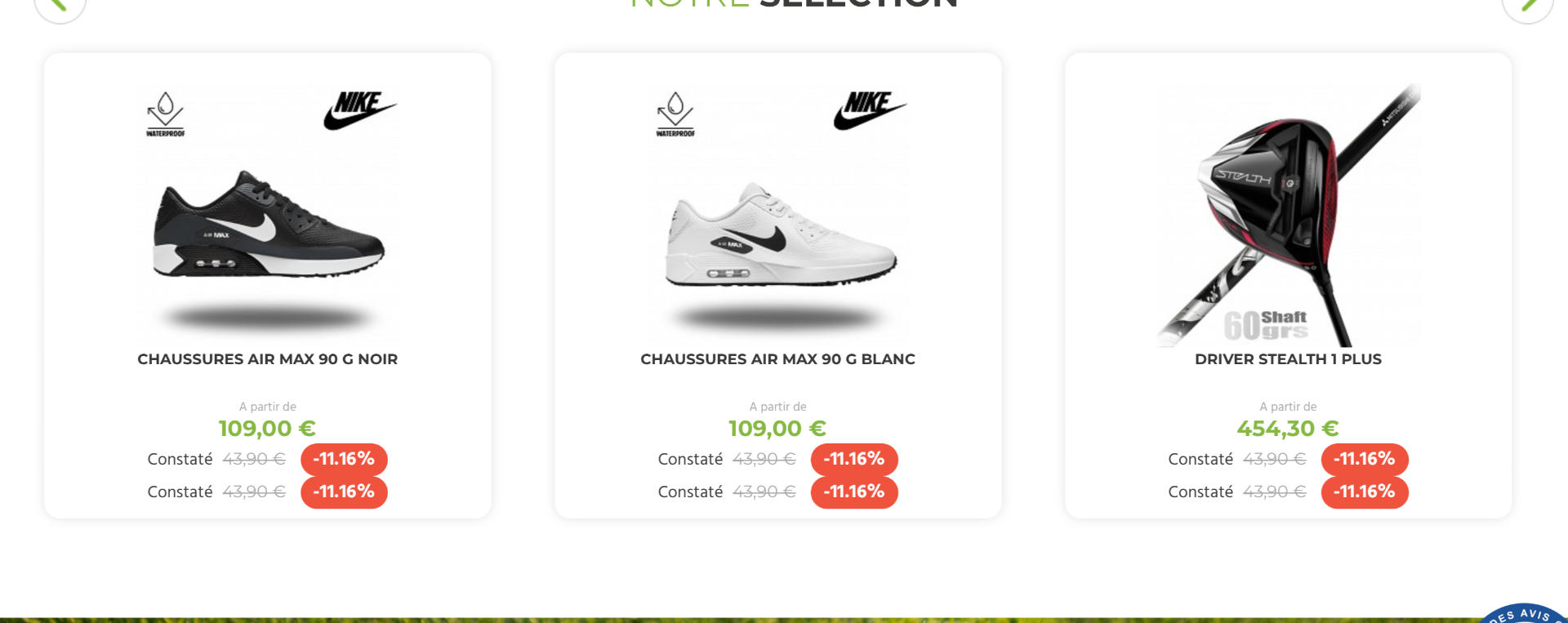
Task: Click the 60 grs Shaft label
Action: click(1266, 325)
